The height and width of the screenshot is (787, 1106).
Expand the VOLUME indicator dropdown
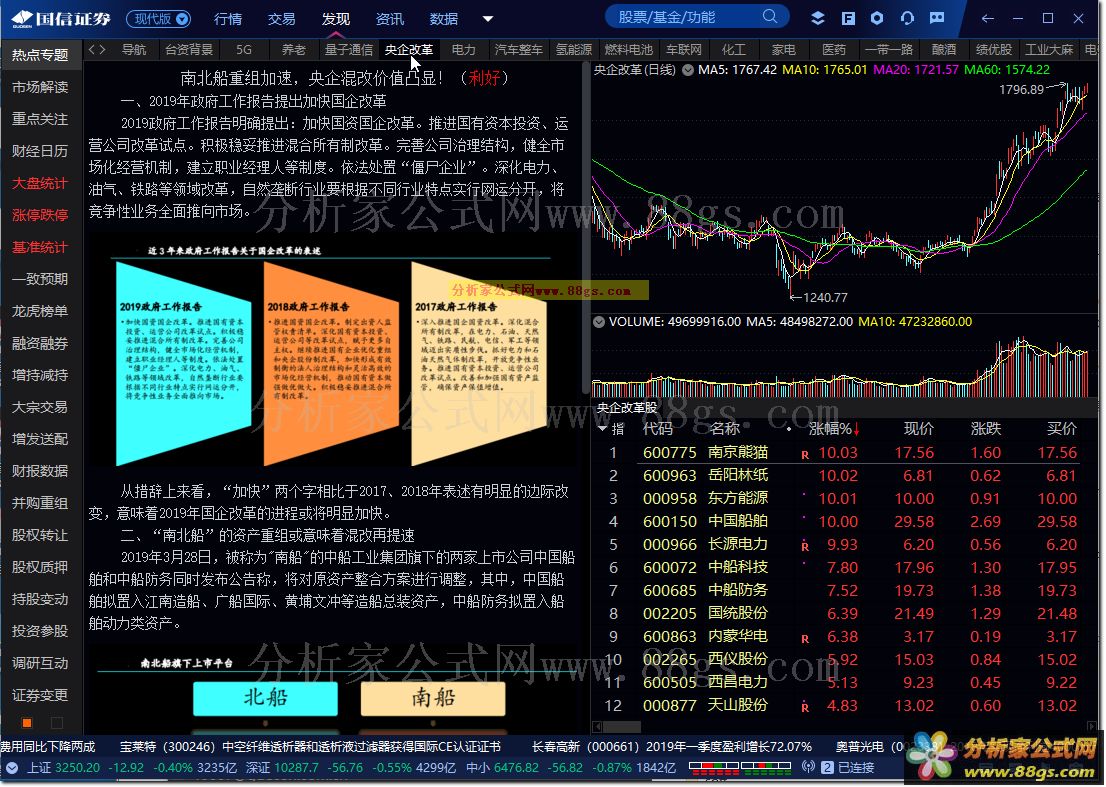[x=599, y=322]
